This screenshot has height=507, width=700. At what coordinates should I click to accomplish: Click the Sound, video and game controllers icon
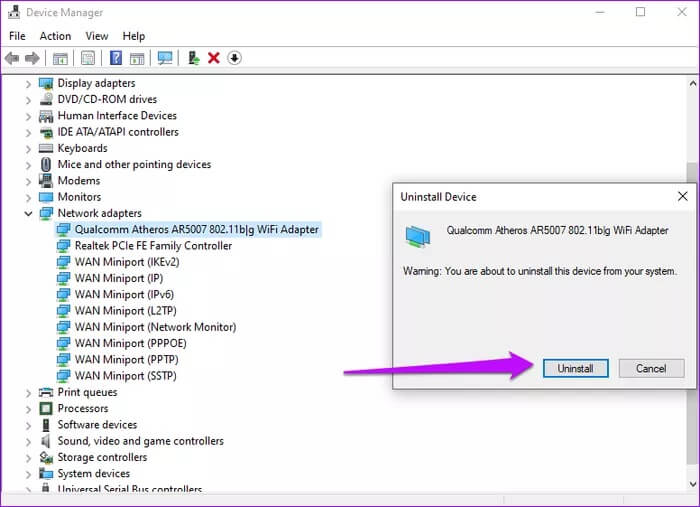pos(46,441)
